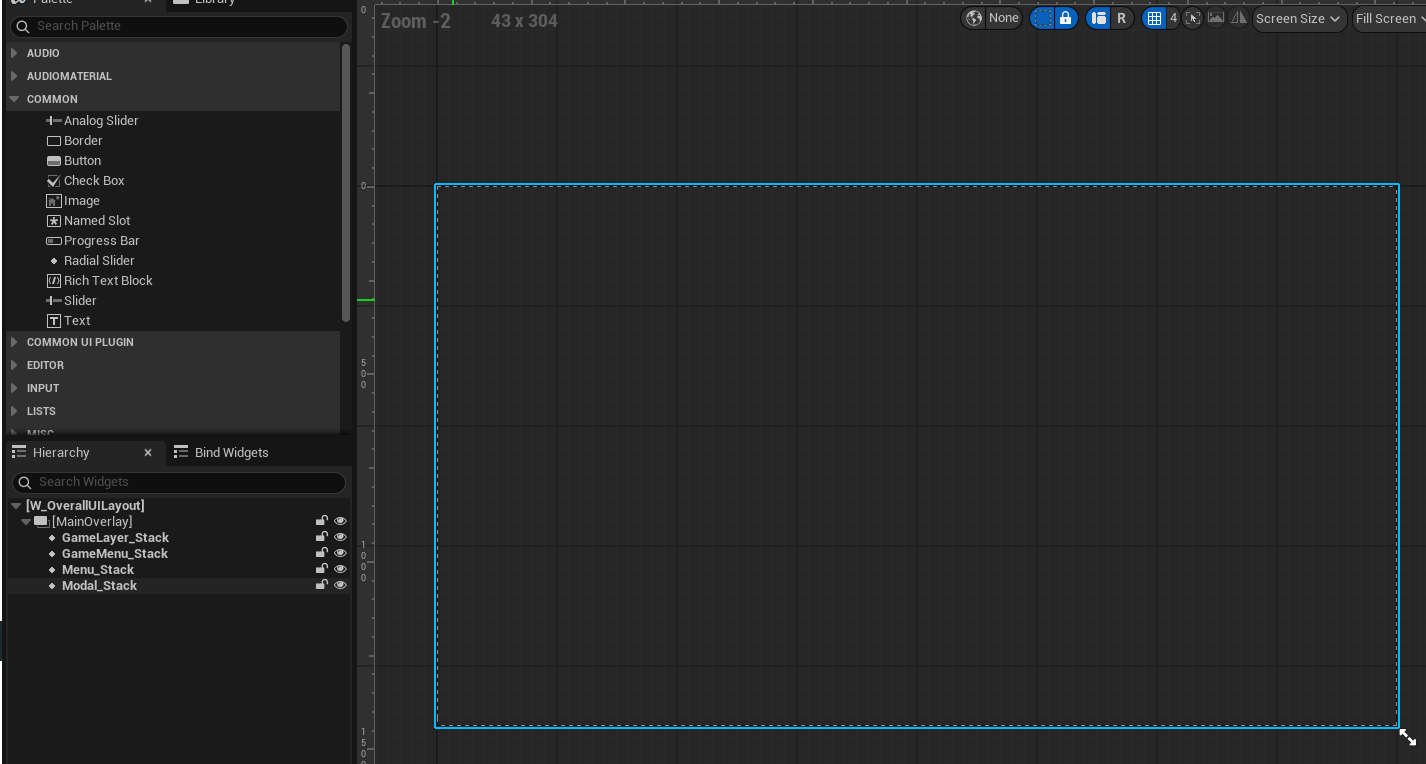Open the Screen Size dropdown
This screenshot has width=1426, height=764.
(1298, 18)
